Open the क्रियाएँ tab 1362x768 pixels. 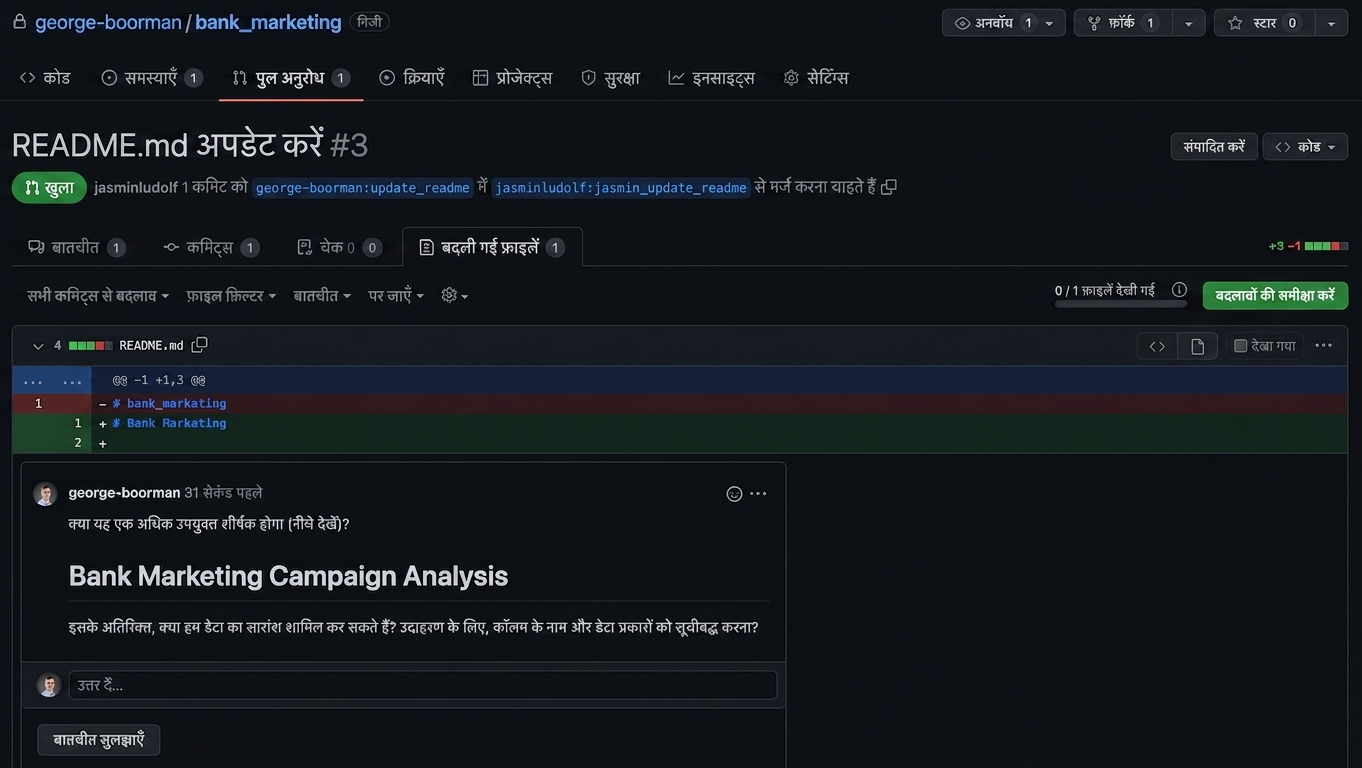412,78
